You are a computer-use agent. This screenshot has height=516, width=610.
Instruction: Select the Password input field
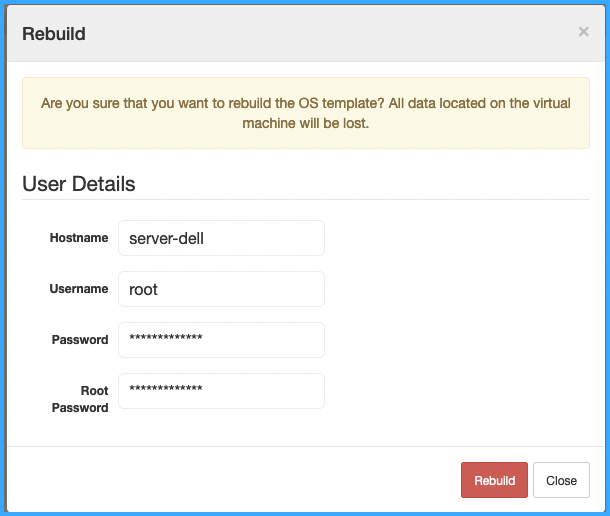[x=221, y=340]
